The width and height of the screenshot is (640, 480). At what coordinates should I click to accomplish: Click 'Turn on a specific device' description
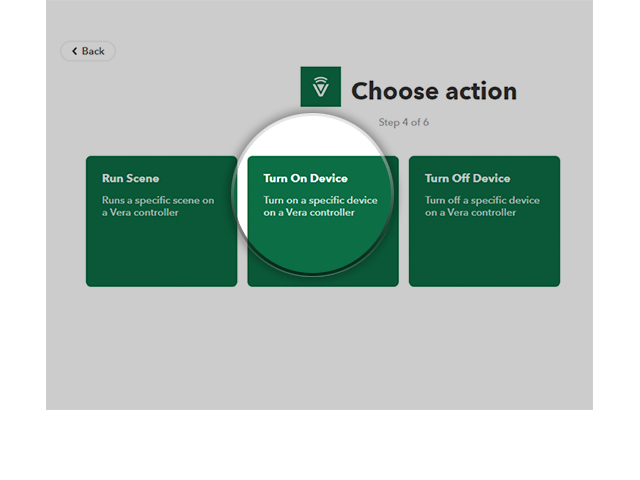(320, 200)
